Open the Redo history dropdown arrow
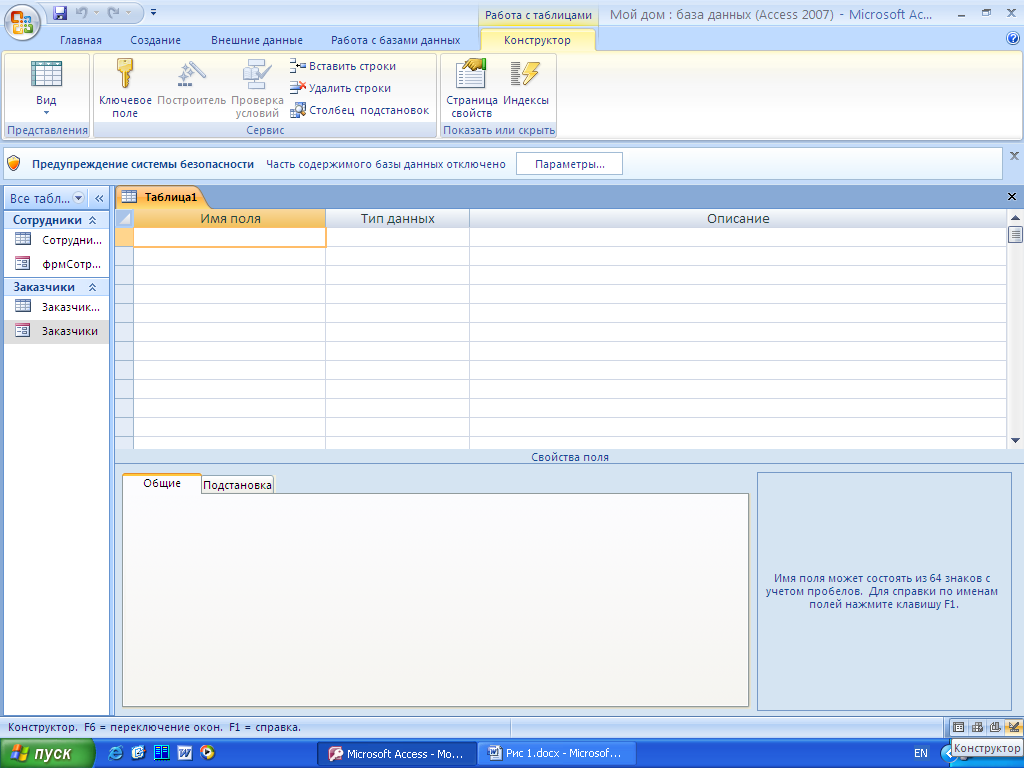 (129, 12)
